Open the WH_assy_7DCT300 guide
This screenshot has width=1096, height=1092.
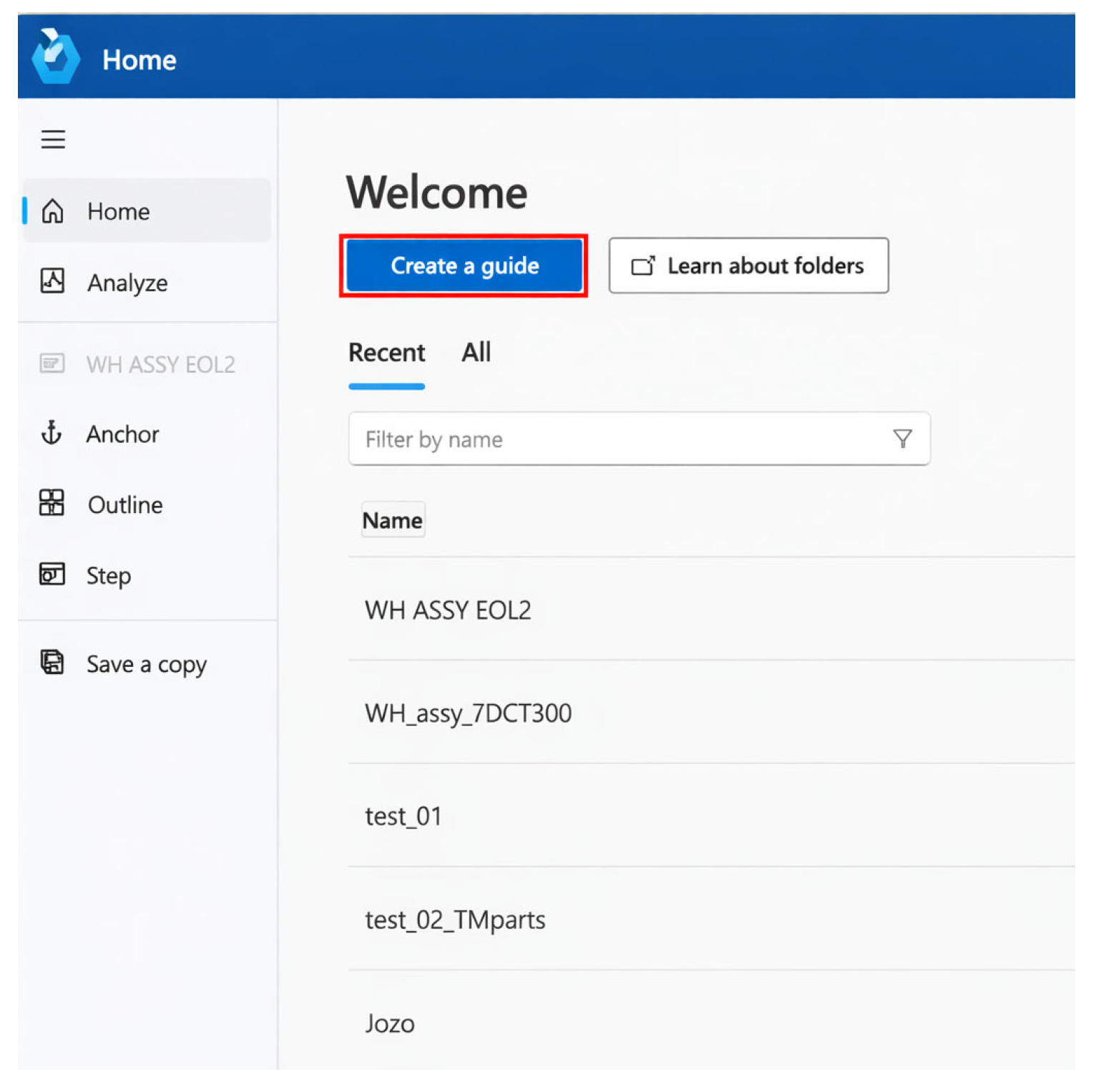click(468, 713)
